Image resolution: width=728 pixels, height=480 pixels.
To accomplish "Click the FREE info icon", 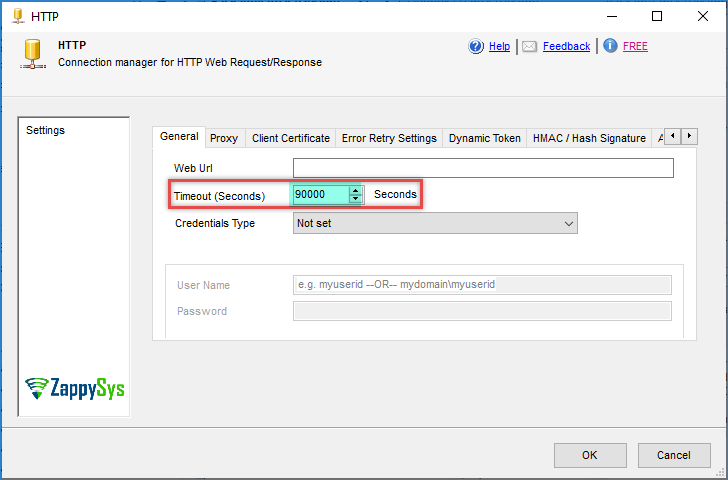I will click(610, 46).
